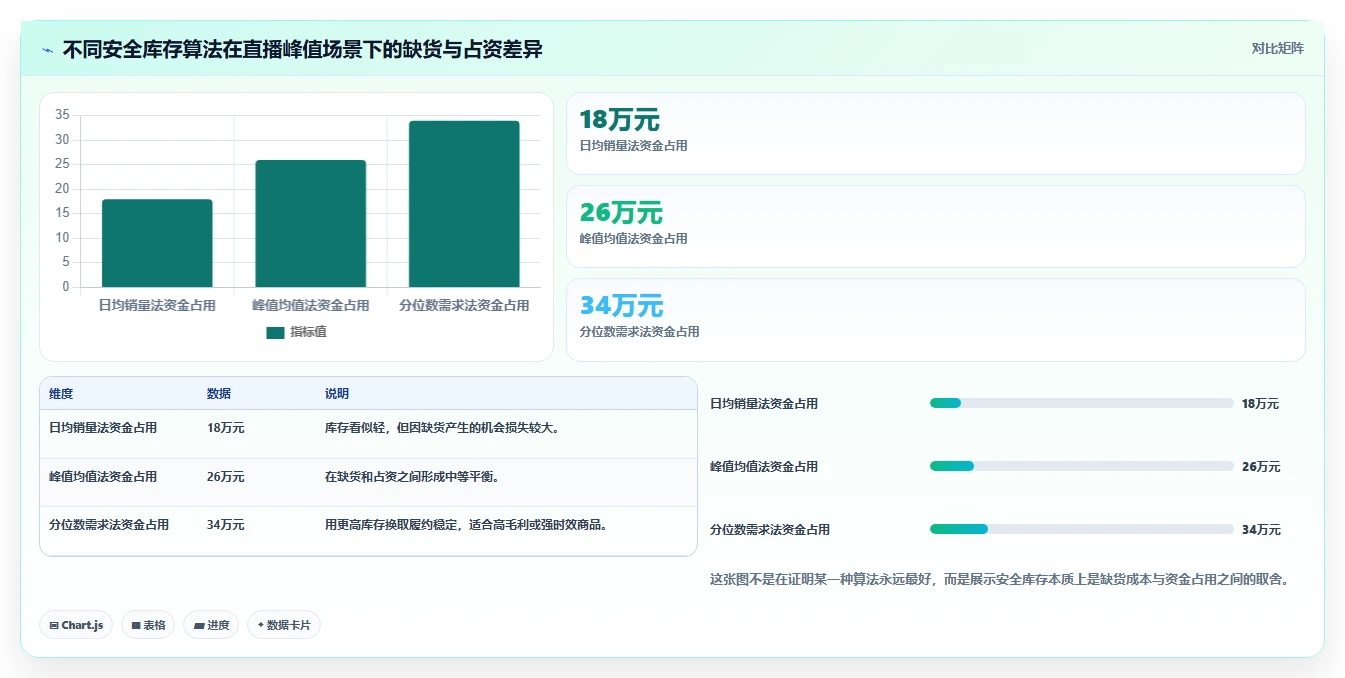The width and height of the screenshot is (1345, 678).
Task: Click the 峰值均值法资金占用 x-axis label
Action: point(310,305)
